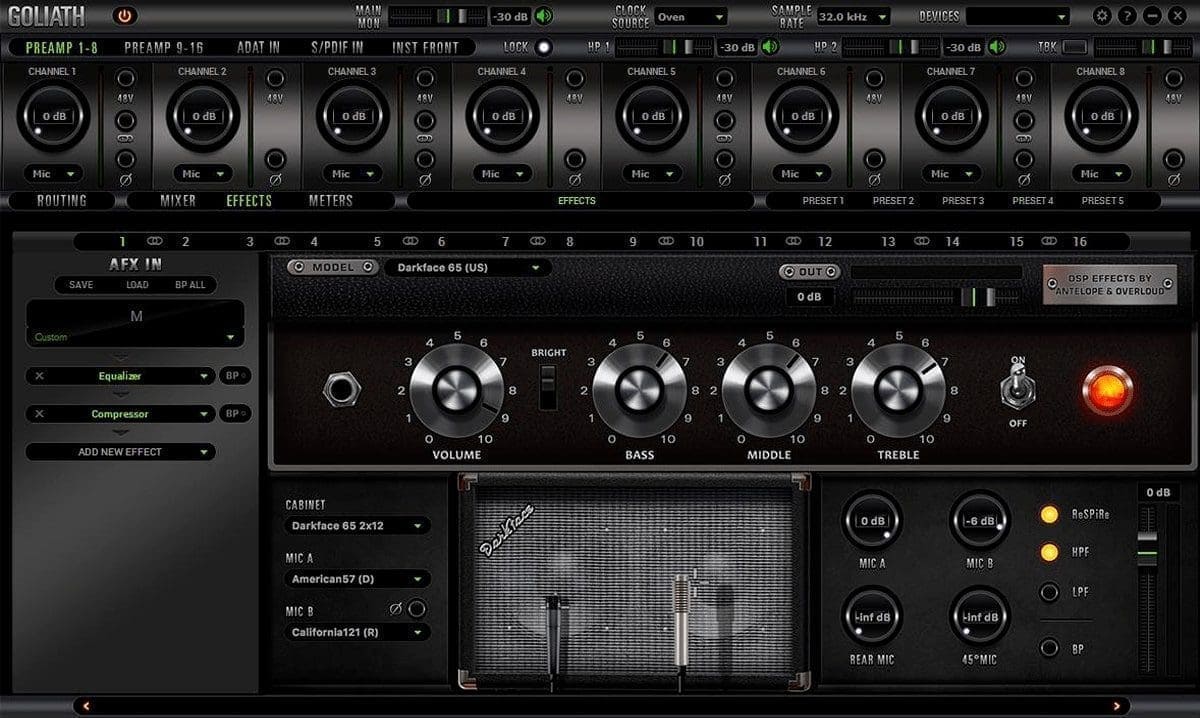Open the Cabinet Darkface 65 2x12 dropdown

(358, 526)
